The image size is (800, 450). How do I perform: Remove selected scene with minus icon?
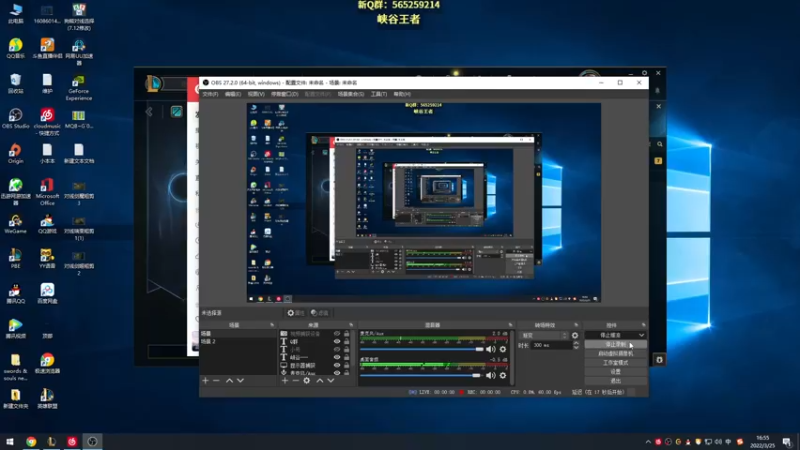click(x=216, y=381)
